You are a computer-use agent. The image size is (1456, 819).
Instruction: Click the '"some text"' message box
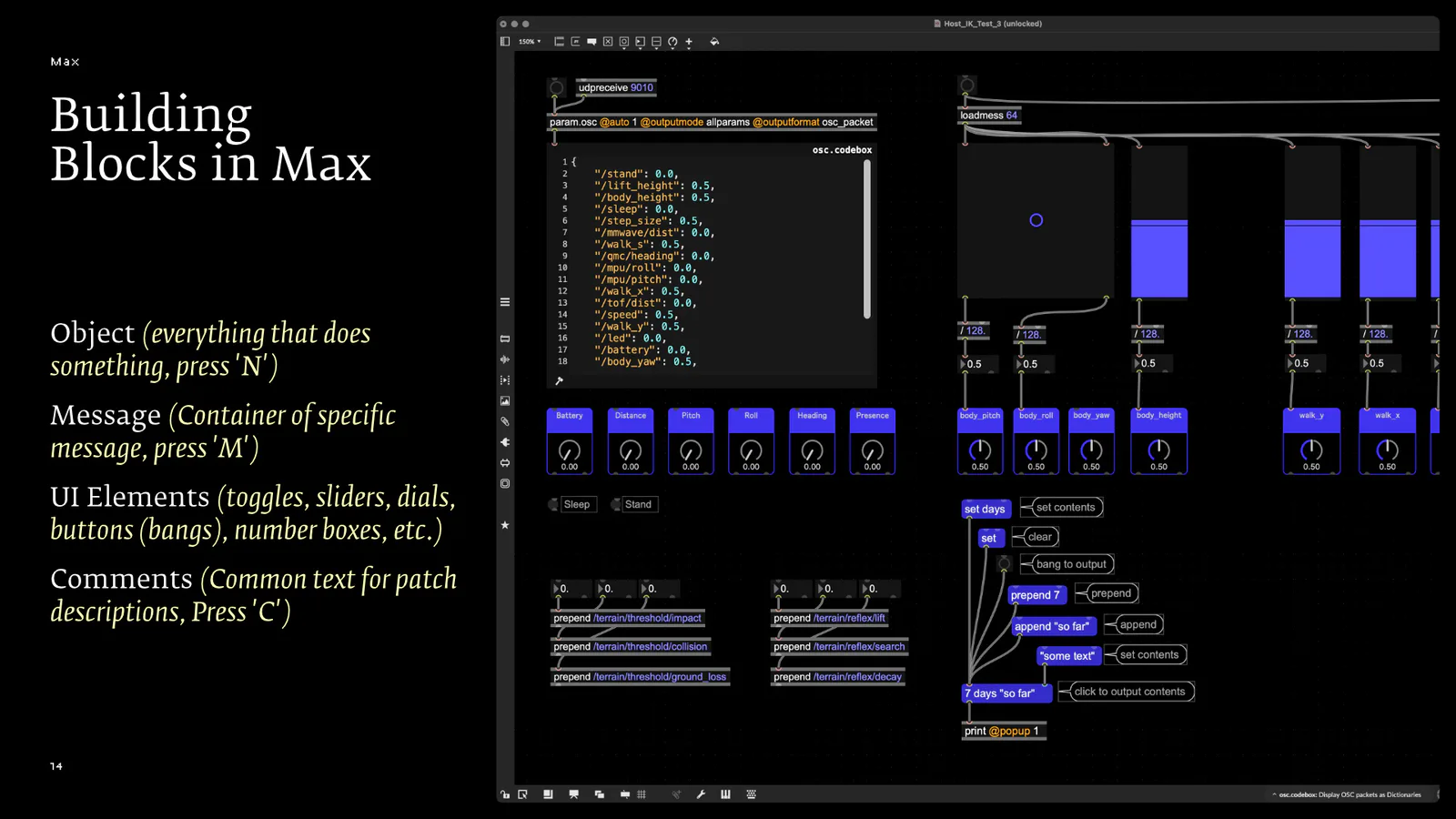pyautogui.click(x=1068, y=655)
